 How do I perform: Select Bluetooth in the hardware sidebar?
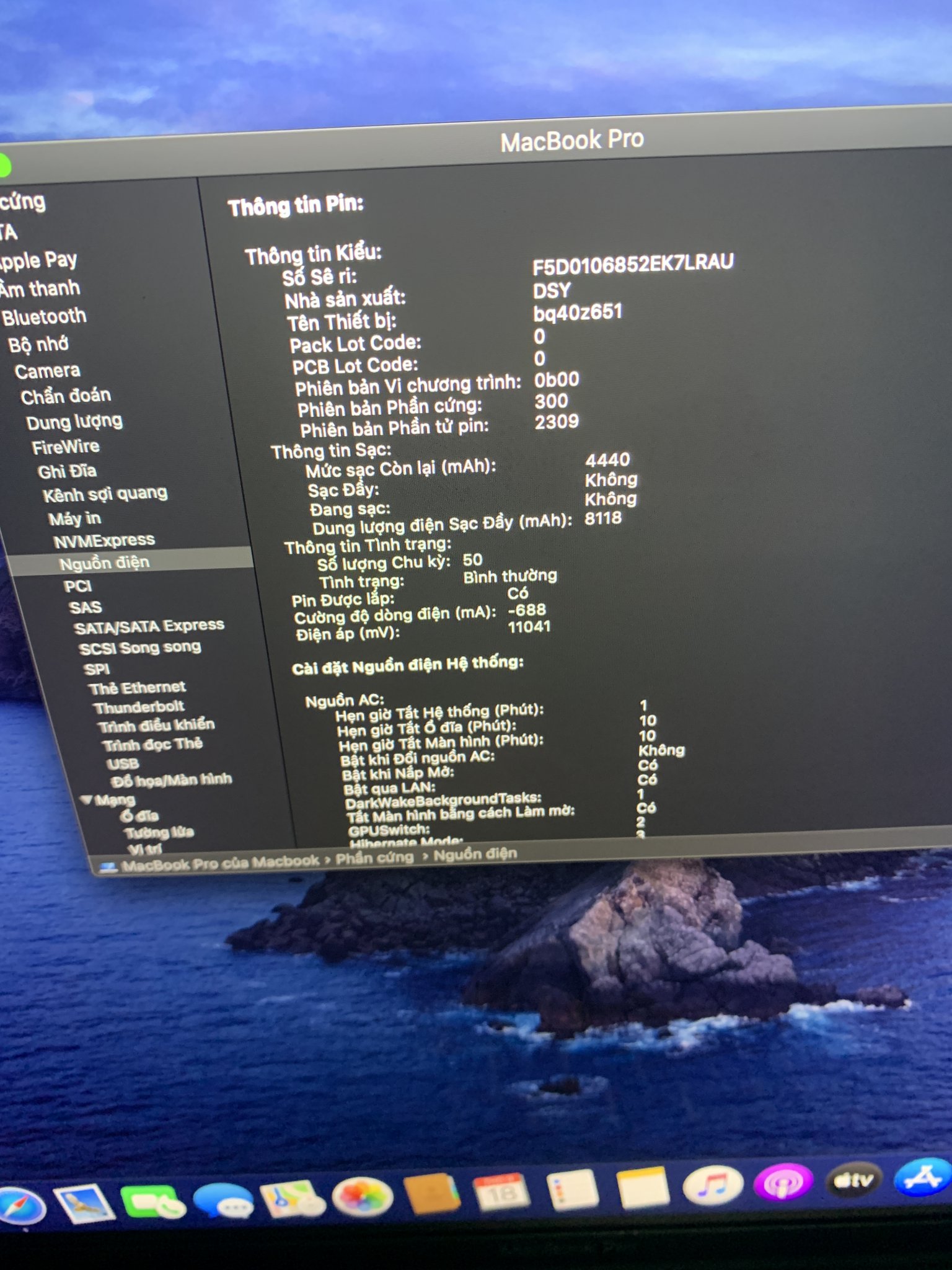click(x=45, y=317)
